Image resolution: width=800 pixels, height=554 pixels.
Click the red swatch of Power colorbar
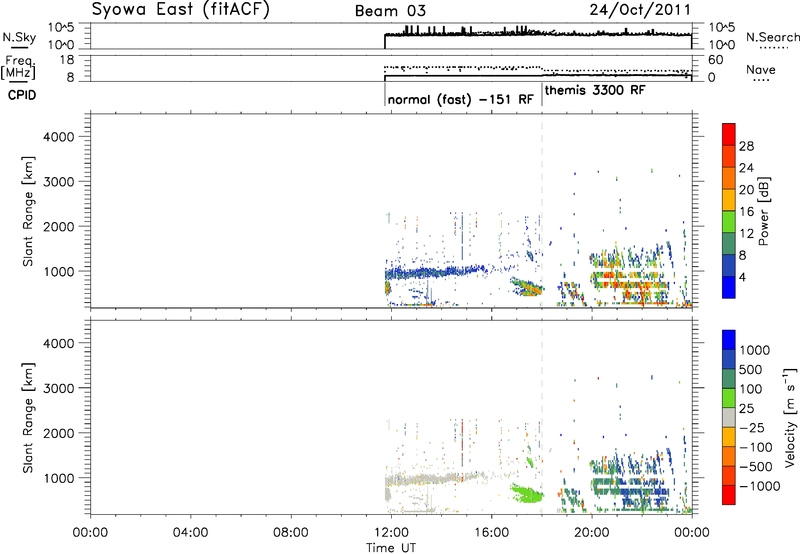click(x=729, y=134)
